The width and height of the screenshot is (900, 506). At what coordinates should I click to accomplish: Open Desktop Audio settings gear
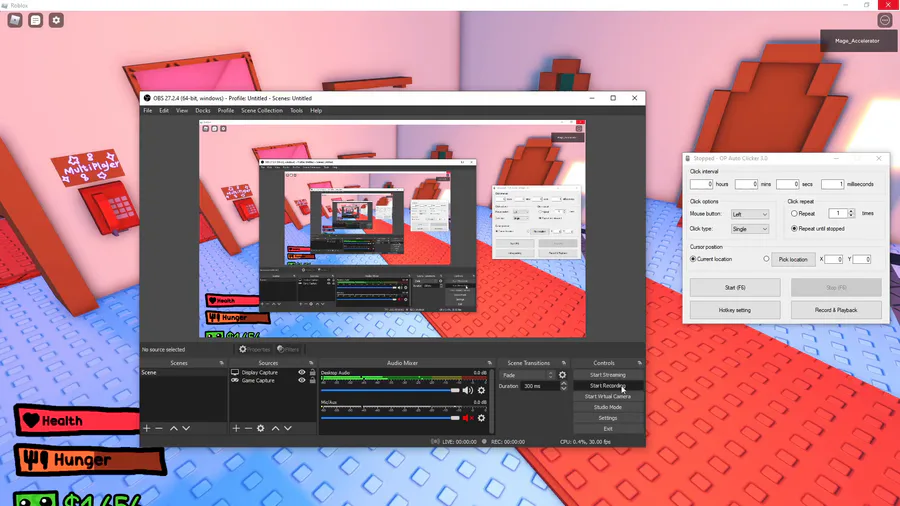(482, 391)
